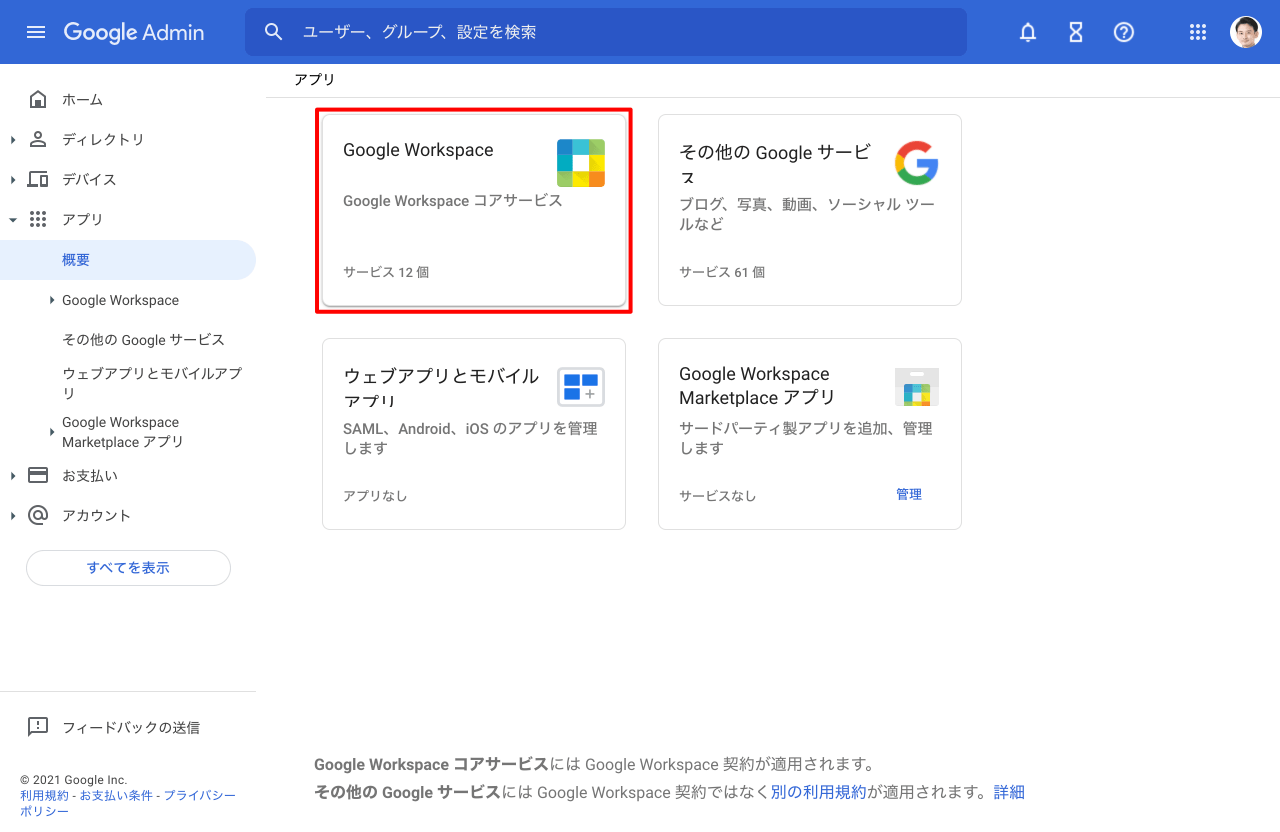Expand the ディレクトリ section arrow
Image resolution: width=1280 pixels, height=832 pixels.
[x=13, y=139]
